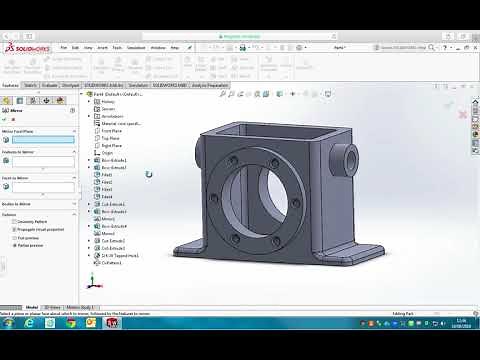Click the Windows Start button
Viewport: 480px width, 360px height.
click(8, 323)
